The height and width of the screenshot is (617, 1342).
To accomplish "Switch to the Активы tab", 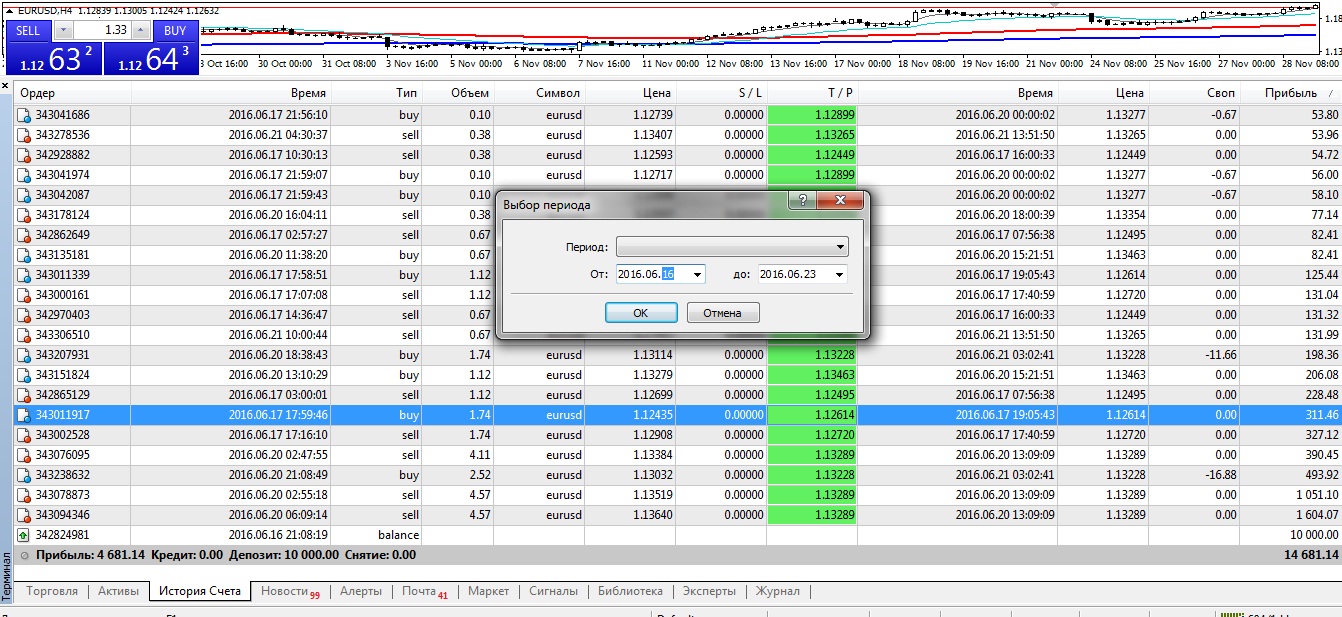I will coord(118,591).
